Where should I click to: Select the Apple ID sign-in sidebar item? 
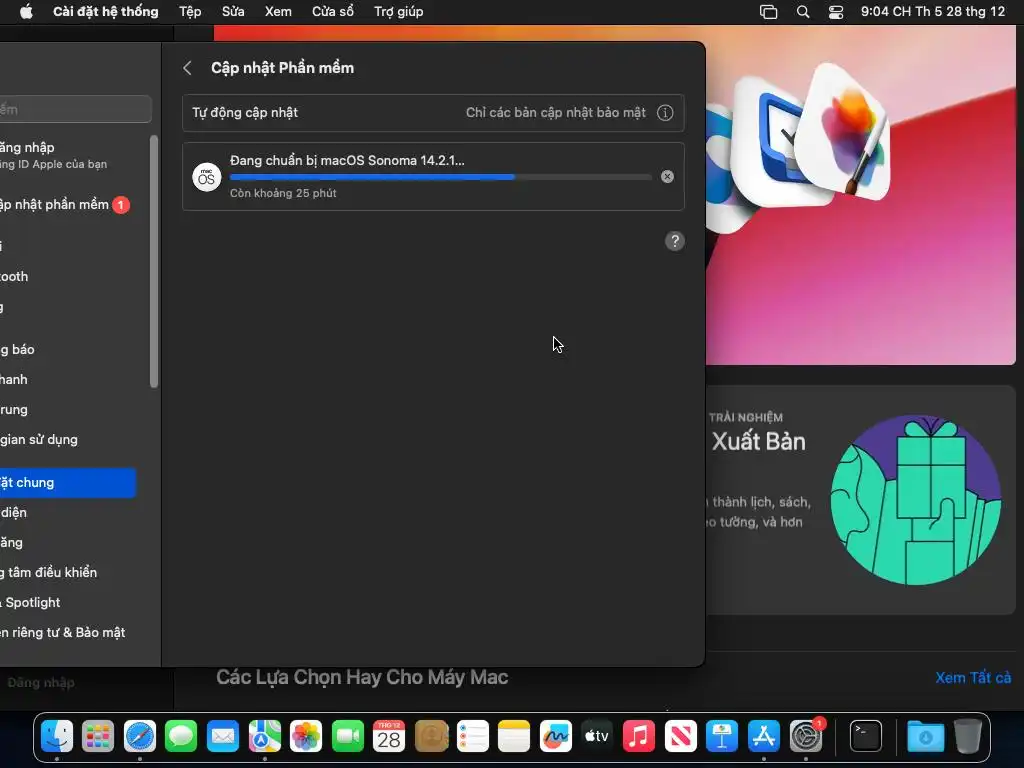click(69, 155)
